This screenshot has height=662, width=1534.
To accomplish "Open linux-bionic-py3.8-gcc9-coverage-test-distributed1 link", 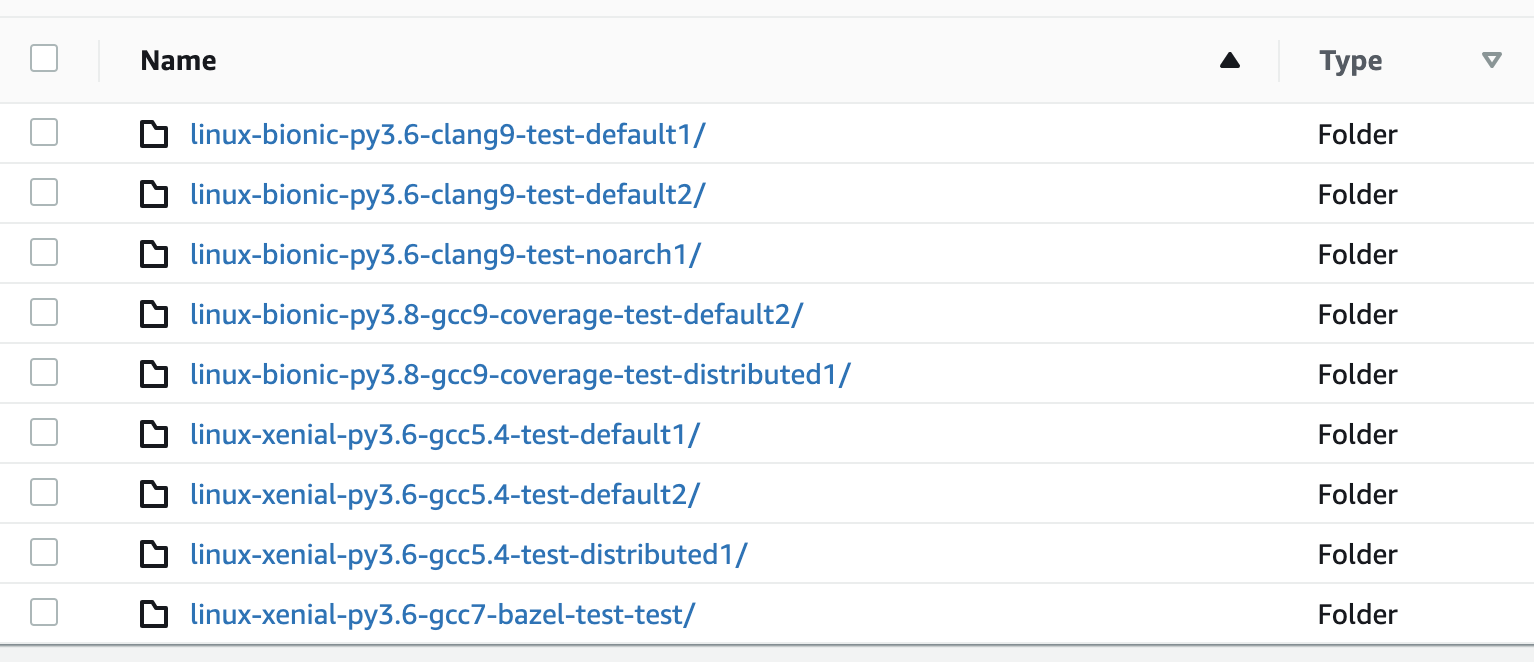I will (520, 374).
